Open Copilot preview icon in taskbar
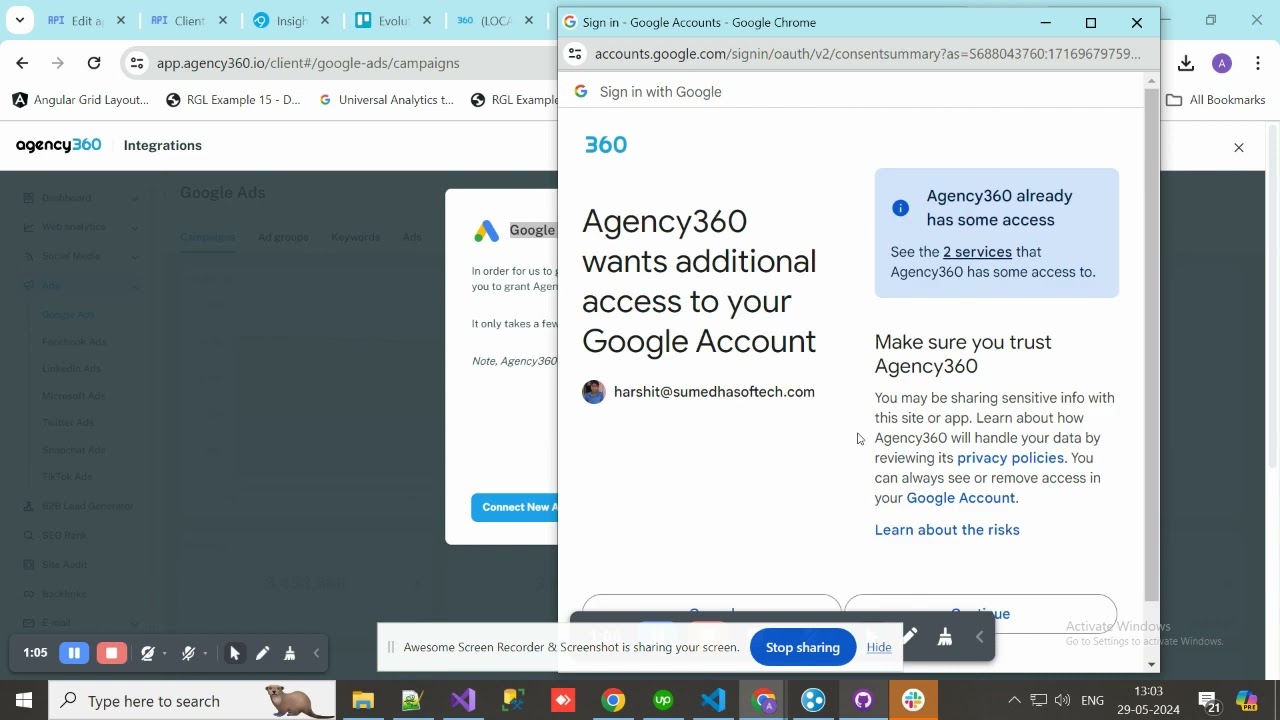 pos(1247,702)
